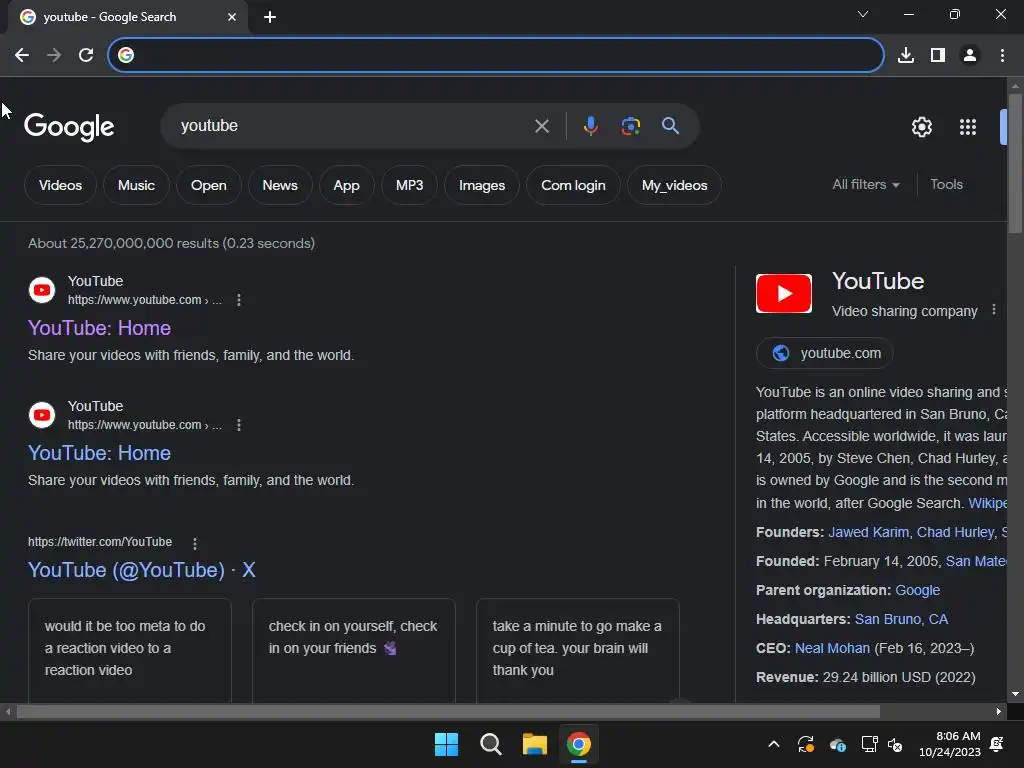Click the Google logo

[x=69, y=127]
